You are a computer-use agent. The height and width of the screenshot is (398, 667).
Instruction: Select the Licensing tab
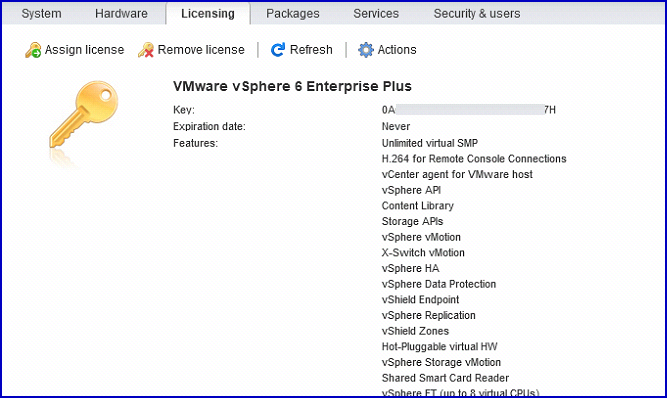(x=208, y=14)
